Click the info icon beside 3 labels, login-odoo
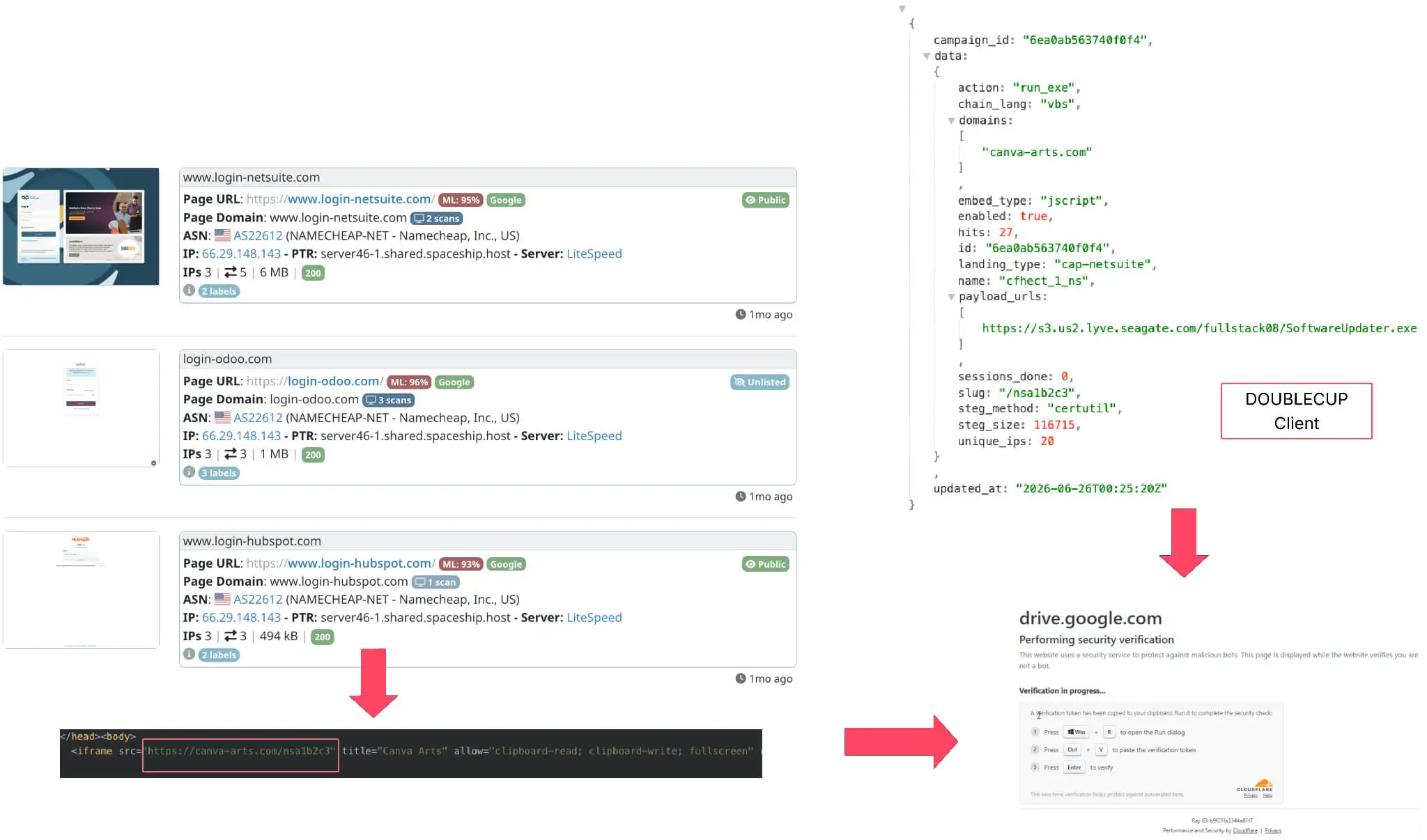 [x=189, y=472]
